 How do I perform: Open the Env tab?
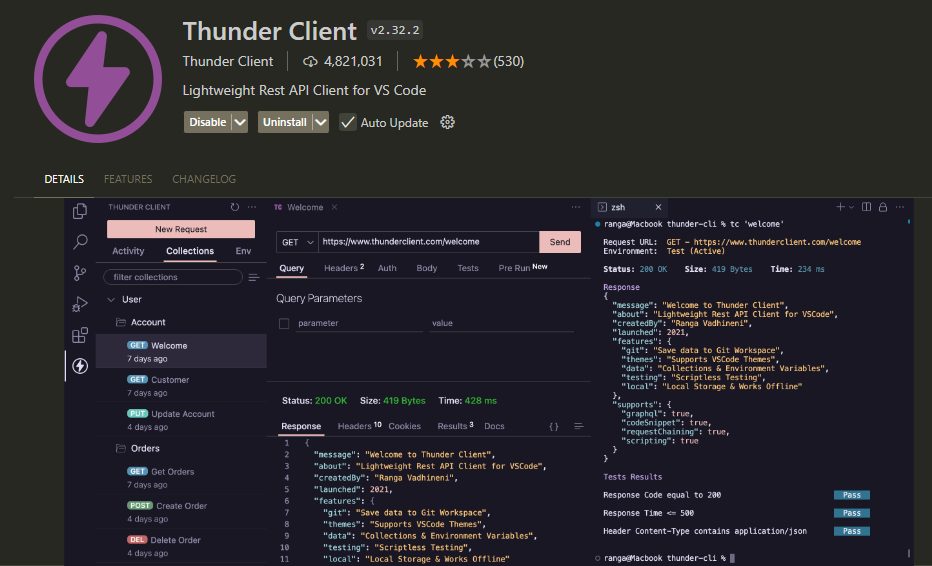[x=243, y=251]
